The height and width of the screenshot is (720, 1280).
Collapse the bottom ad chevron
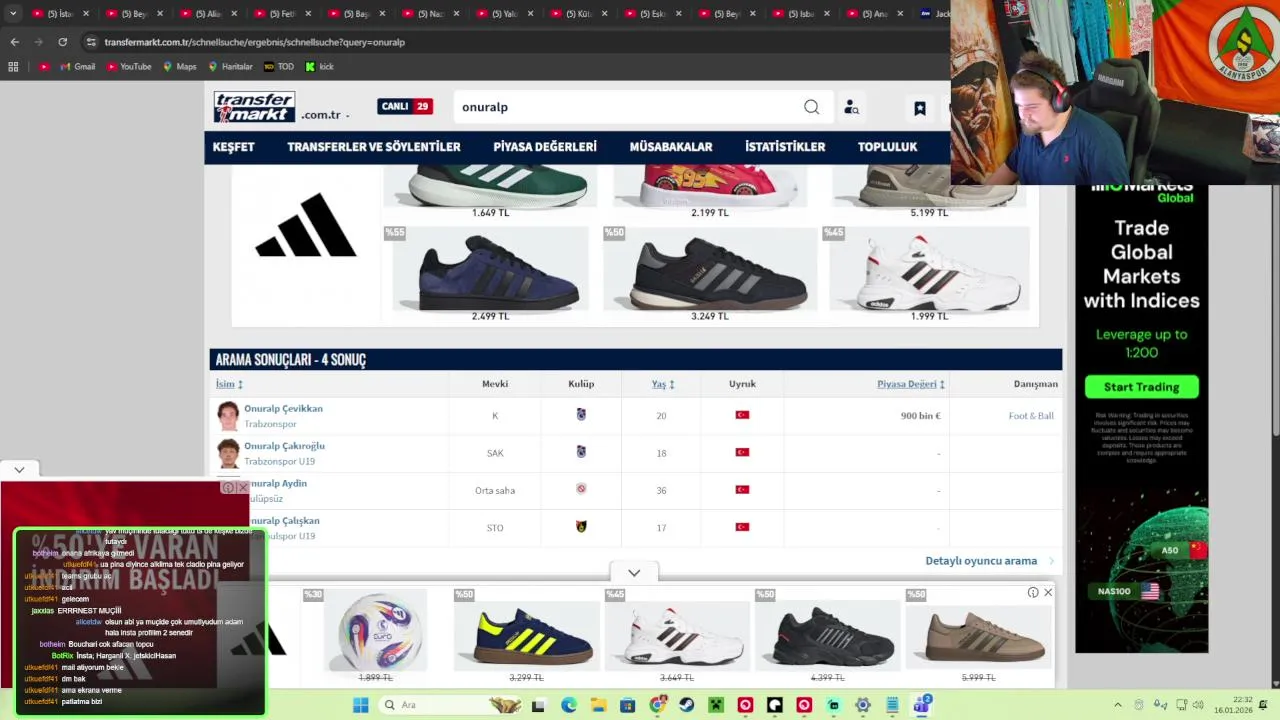(x=634, y=573)
